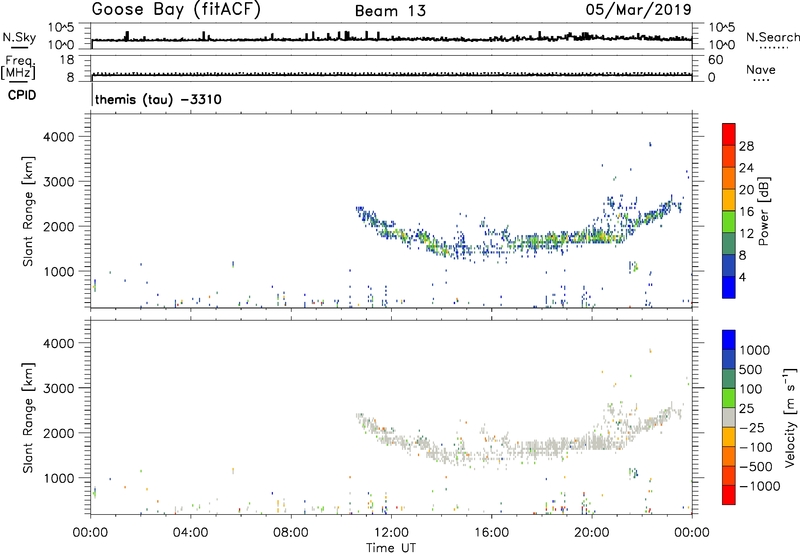Image resolution: width=800 pixels, height=554 pixels.
Task: Click the red top segment of Power colorbar
Action: tap(729, 134)
